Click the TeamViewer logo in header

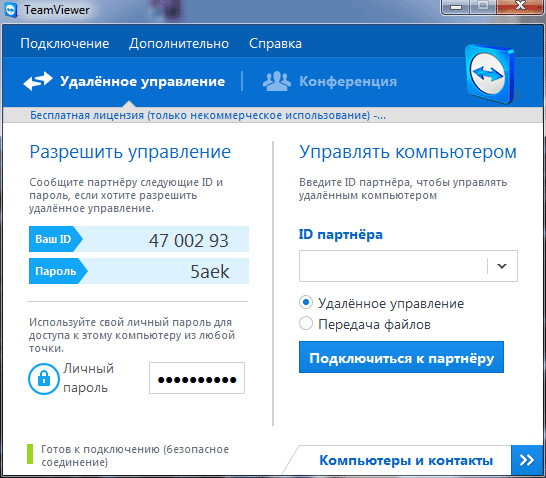tap(490, 75)
